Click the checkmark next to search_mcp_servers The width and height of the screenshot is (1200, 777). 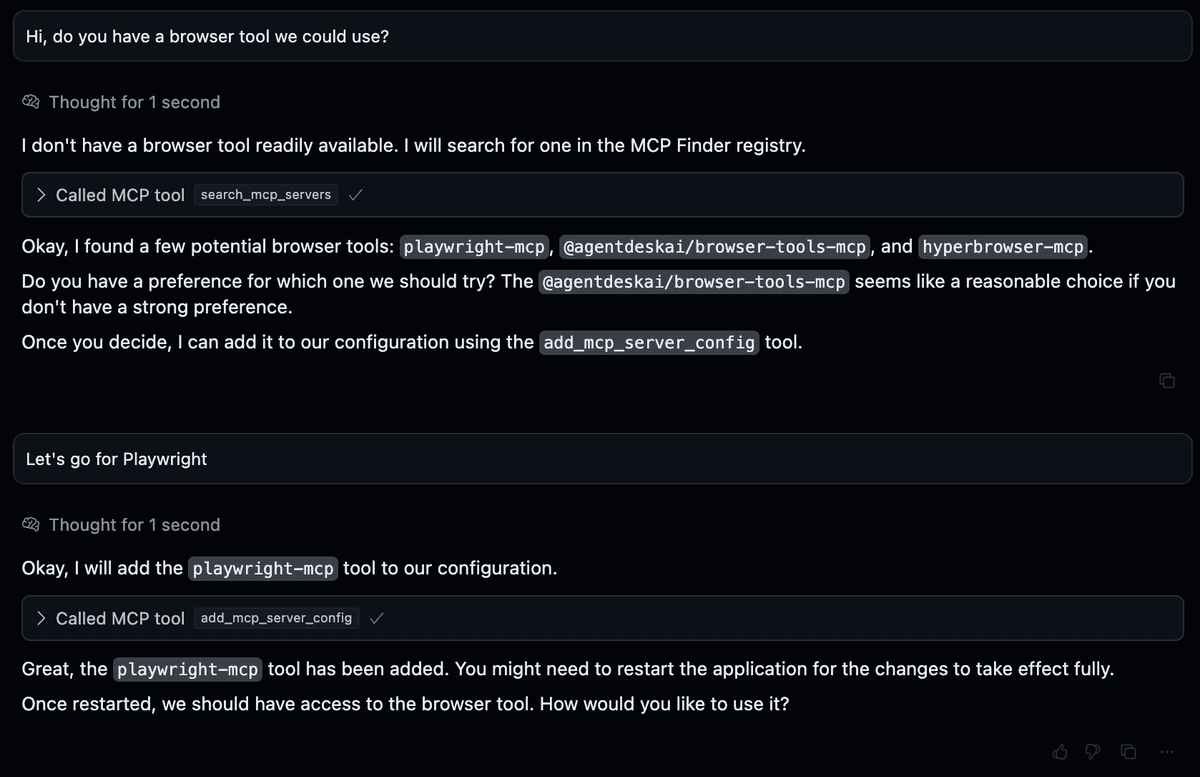point(354,195)
